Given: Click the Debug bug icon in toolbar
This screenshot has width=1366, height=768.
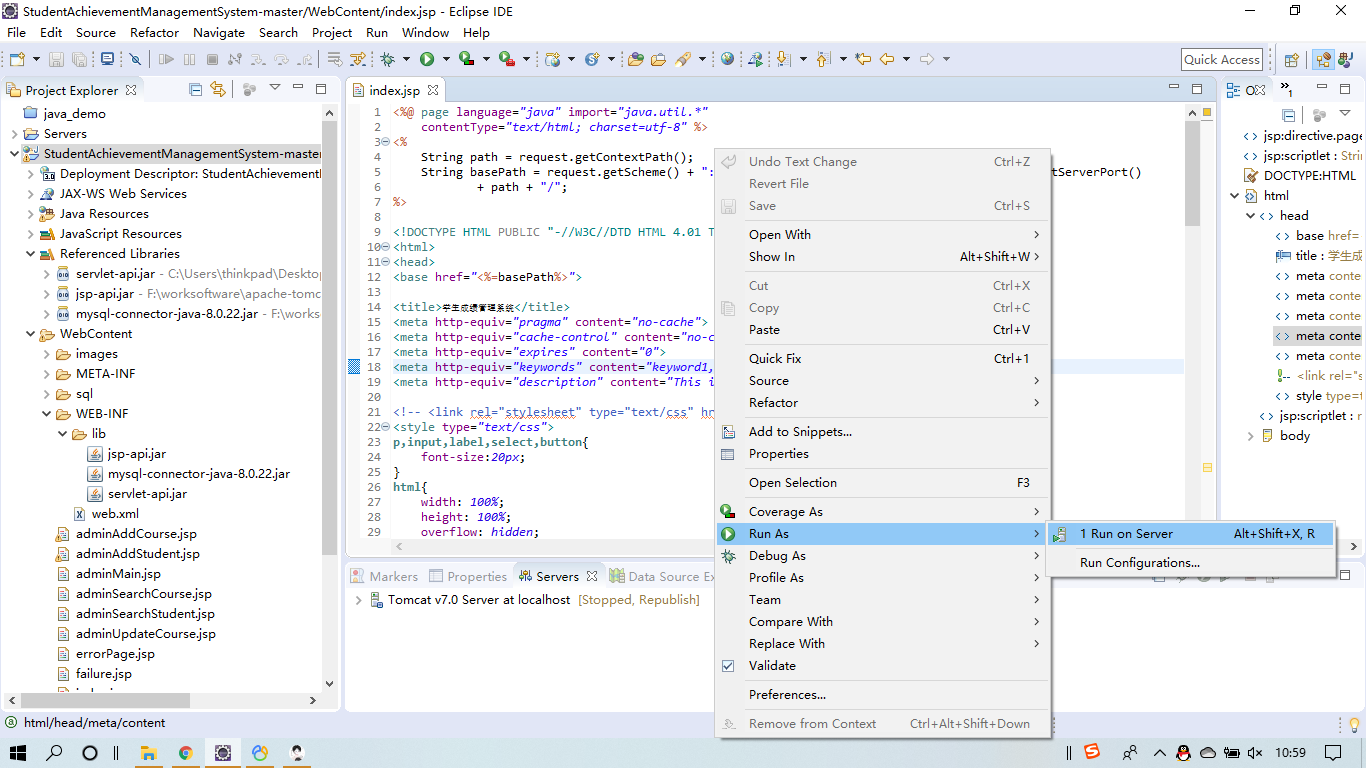Looking at the screenshot, I should pos(387,60).
